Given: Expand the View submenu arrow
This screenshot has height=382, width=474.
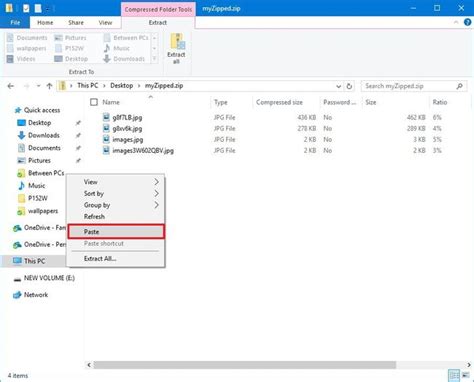Looking at the screenshot, I should (x=156, y=182).
